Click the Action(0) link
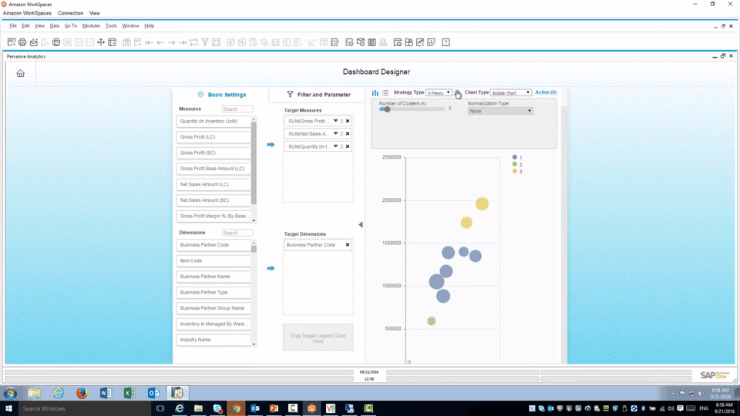 coord(546,92)
